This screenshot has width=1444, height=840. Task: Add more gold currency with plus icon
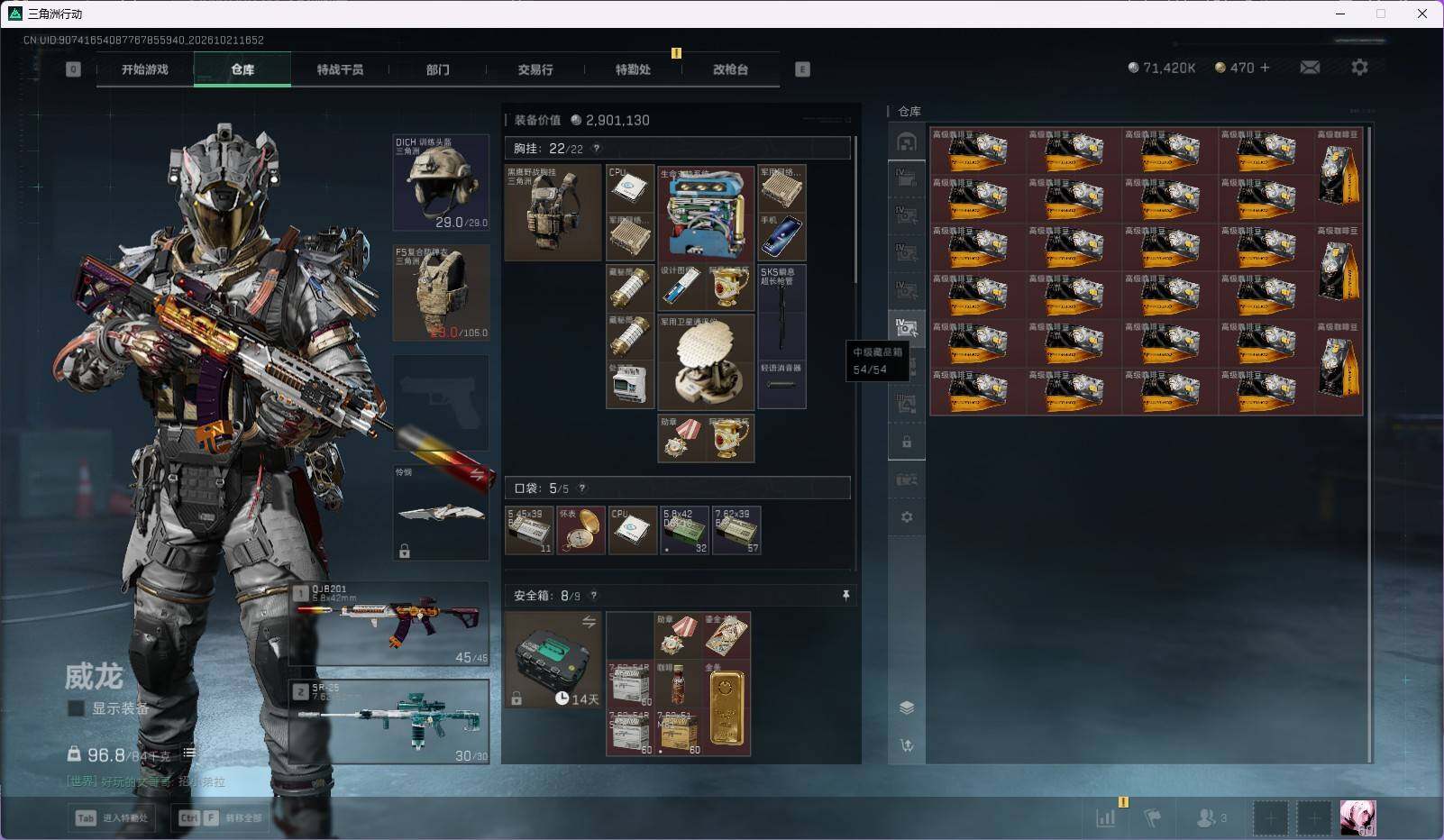click(x=1265, y=68)
